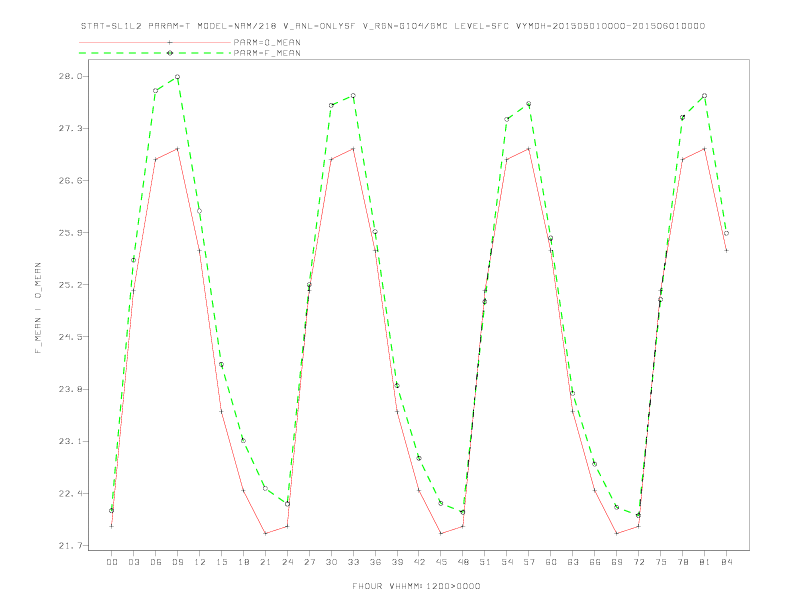Image resolution: width=792 pixels, height=612 pixels.
Task: Click F_MEAN circle marker at hour 33
Action: [353, 95]
